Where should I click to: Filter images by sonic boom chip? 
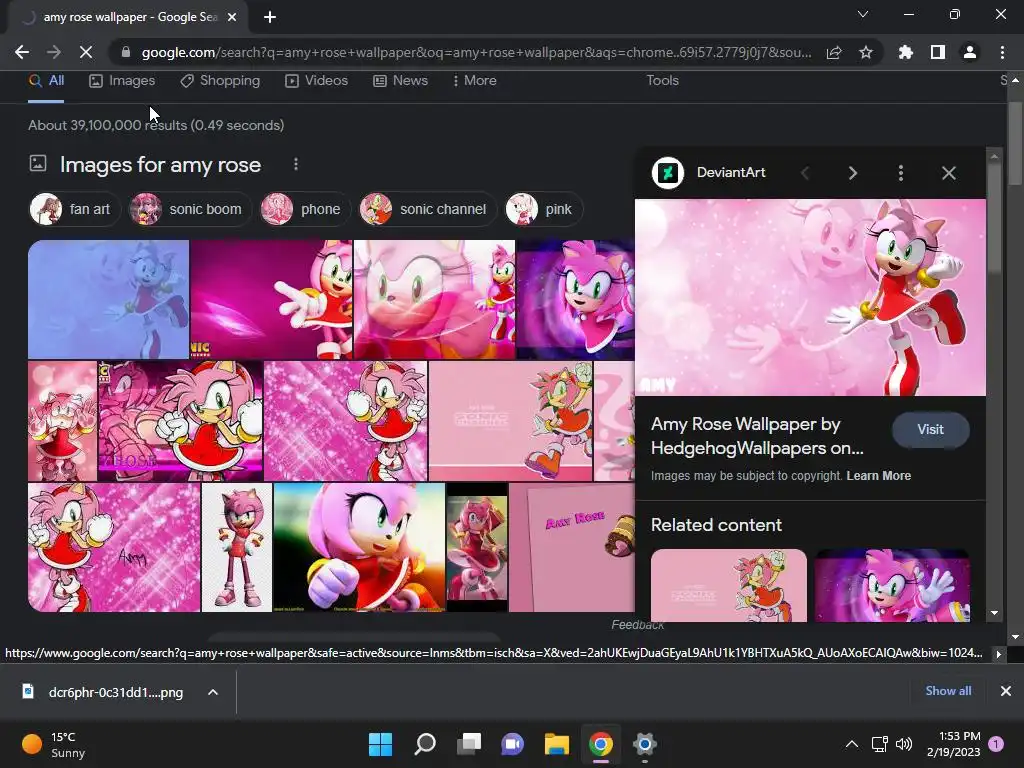[190, 209]
